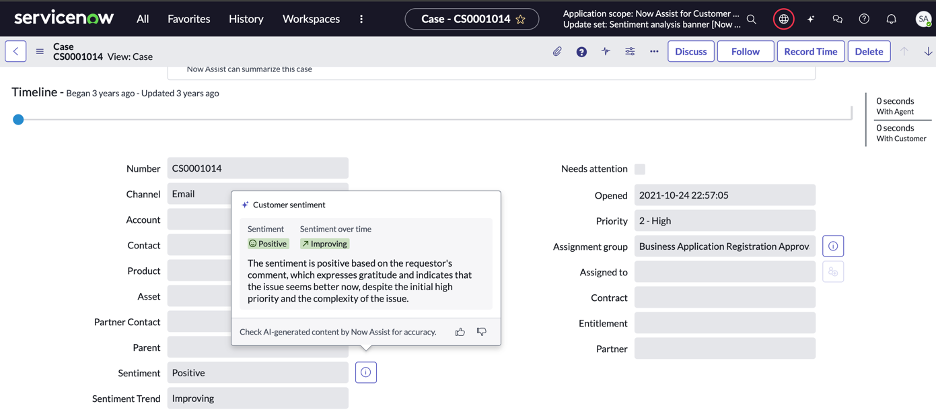Open the Favorites menu

189,19
